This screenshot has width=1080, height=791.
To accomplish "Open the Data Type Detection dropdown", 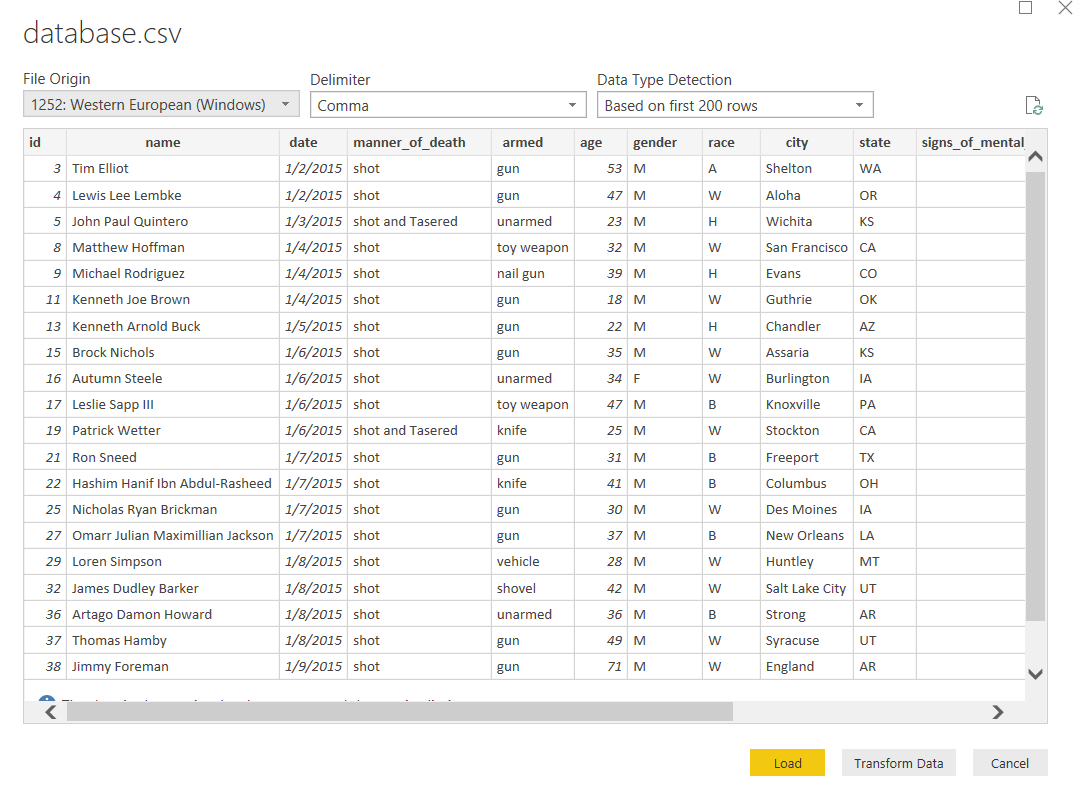I will coord(735,105).
